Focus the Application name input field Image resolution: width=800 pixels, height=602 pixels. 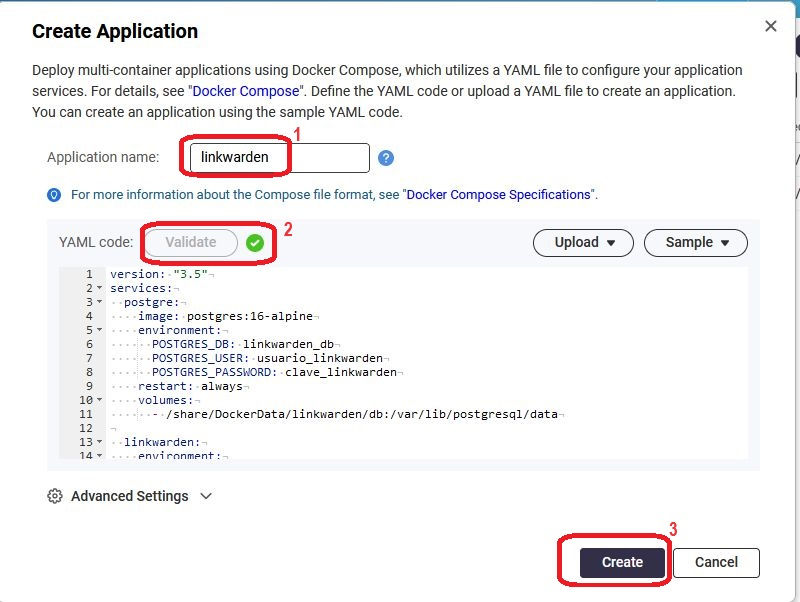click(x=279, y=157)
